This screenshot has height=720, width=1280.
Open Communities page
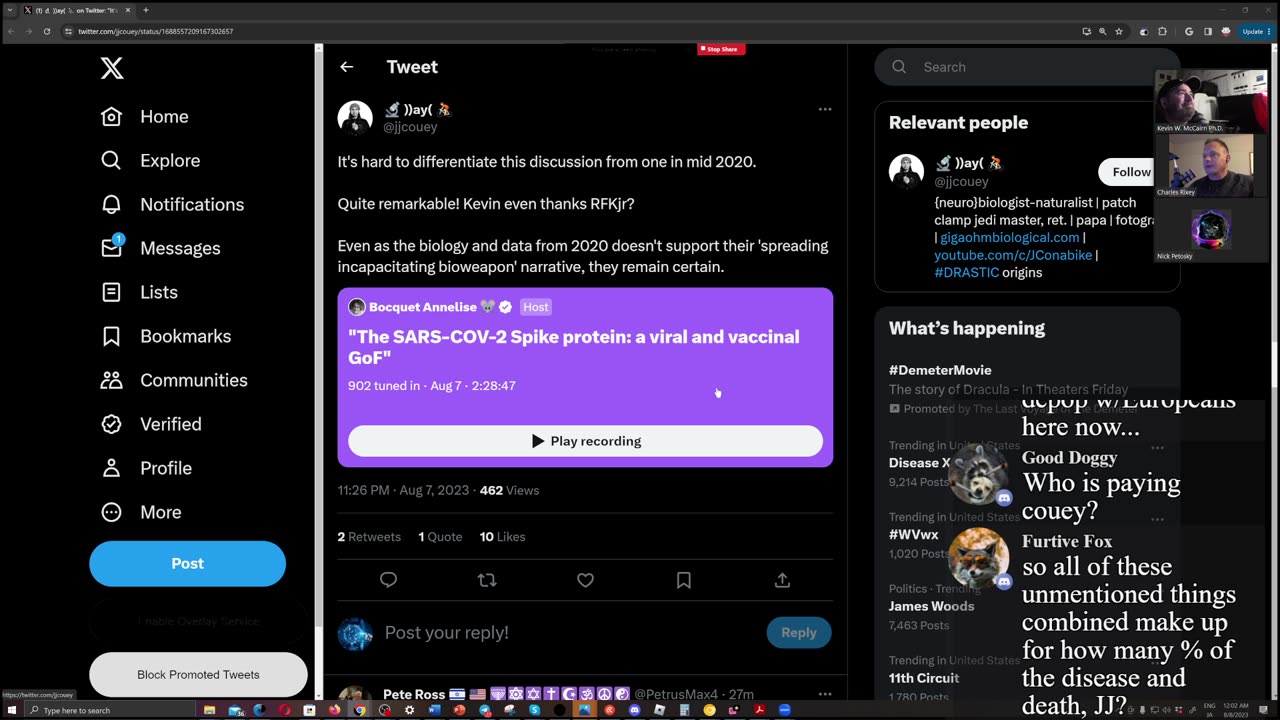174,380
